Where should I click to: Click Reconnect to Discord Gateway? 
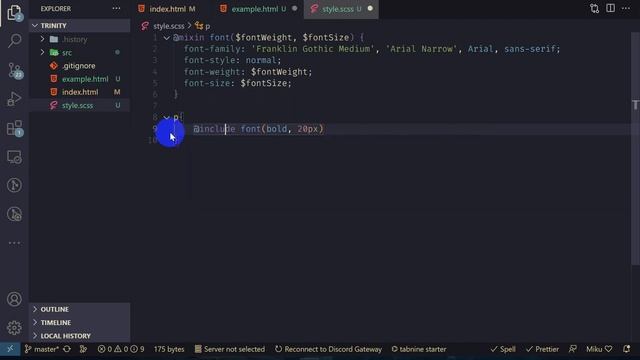(328, 349)
